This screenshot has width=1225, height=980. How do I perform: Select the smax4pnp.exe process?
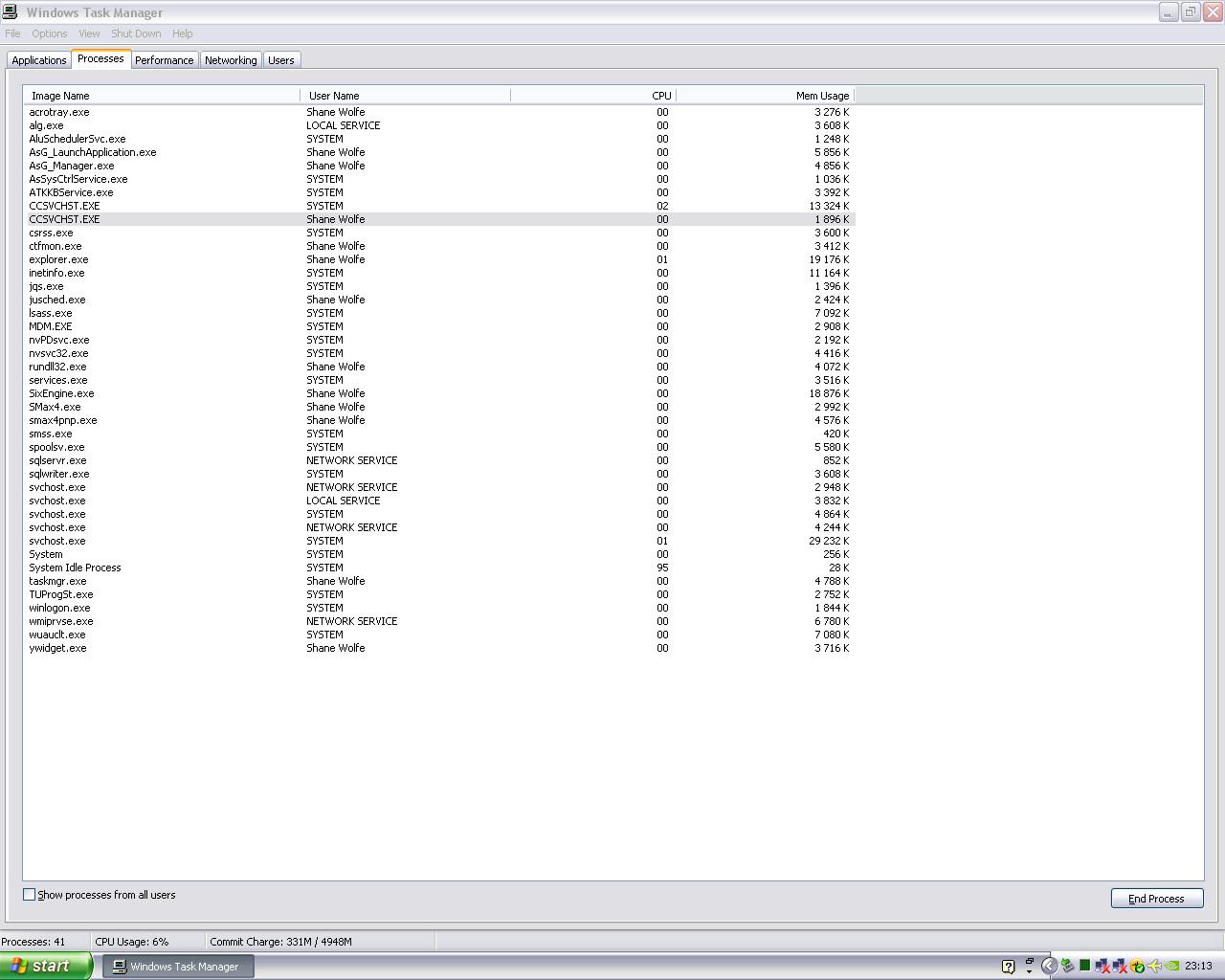pos(439,420)
